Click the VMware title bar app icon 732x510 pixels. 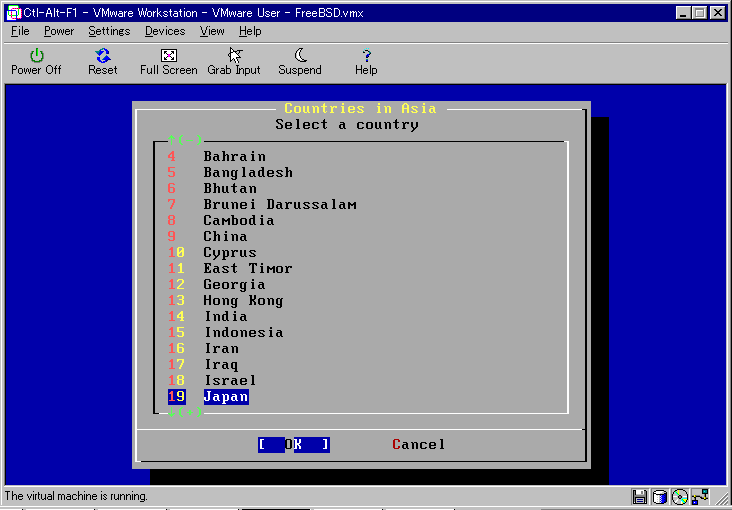coord(13,13)
